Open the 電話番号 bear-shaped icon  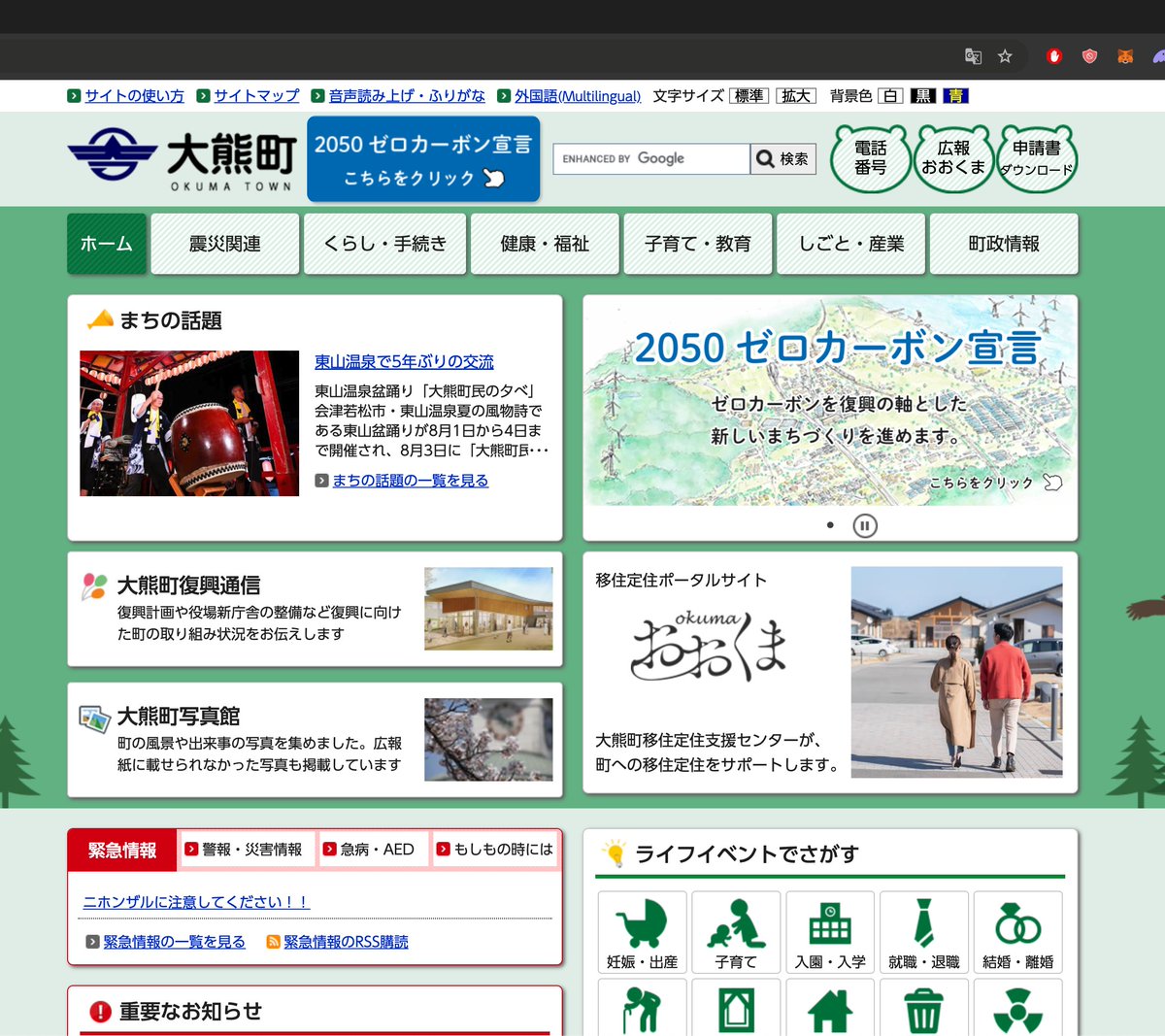tap(870, 158)
